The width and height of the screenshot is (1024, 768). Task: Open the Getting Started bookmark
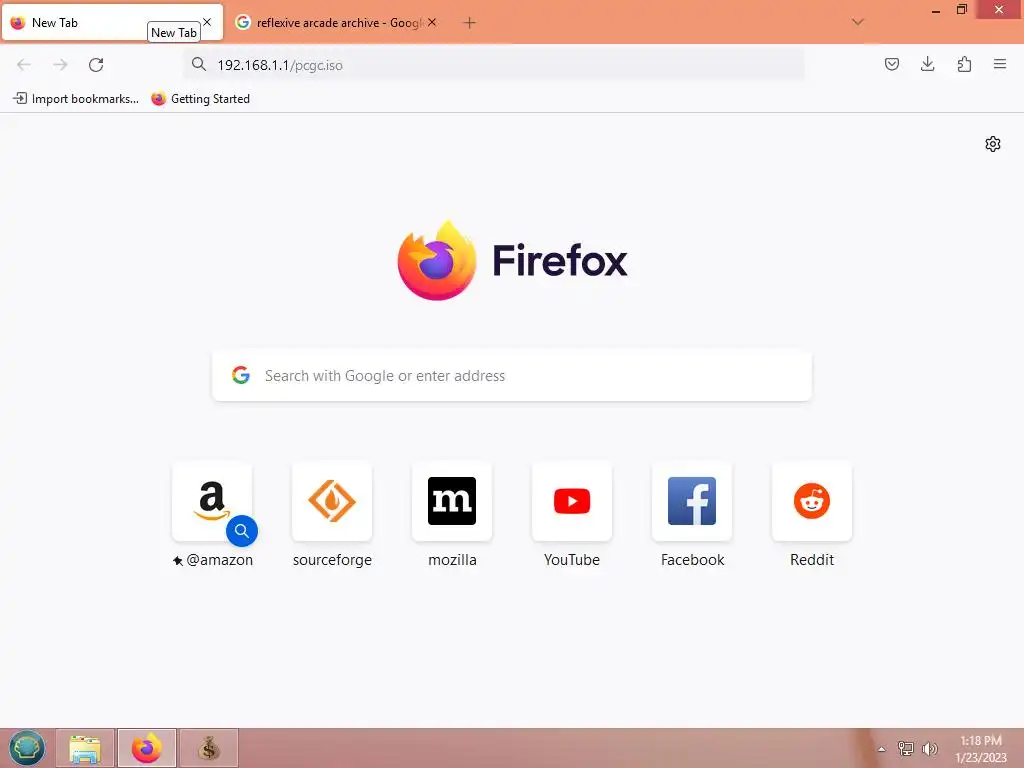(x=200, y=99)
